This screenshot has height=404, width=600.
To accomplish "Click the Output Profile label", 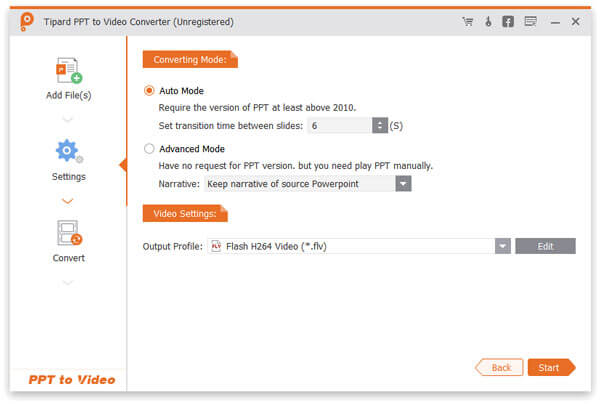I will tap(173, 246).
